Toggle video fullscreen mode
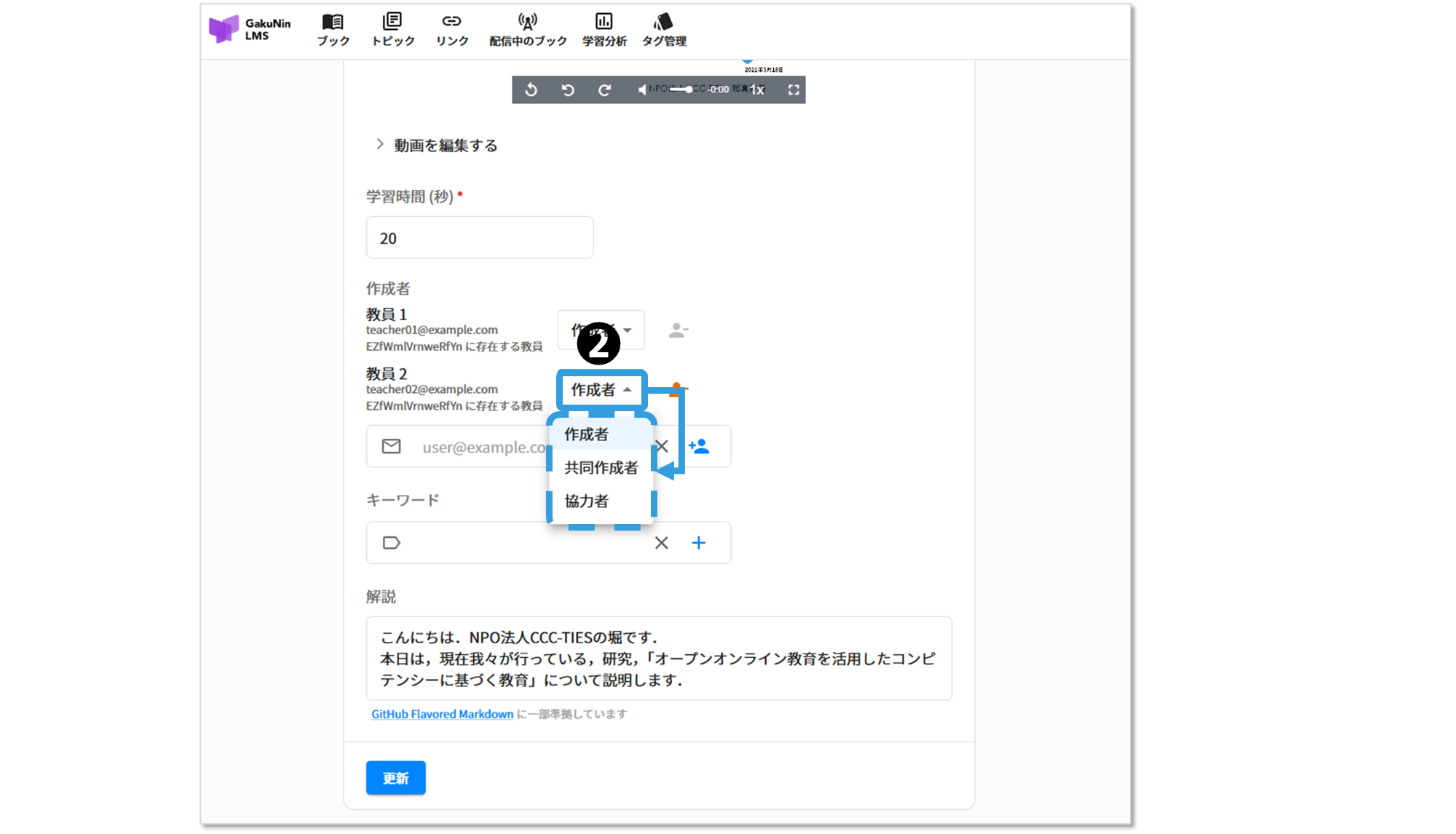This screenshot has height=834, width=1456. pos(794,90)
